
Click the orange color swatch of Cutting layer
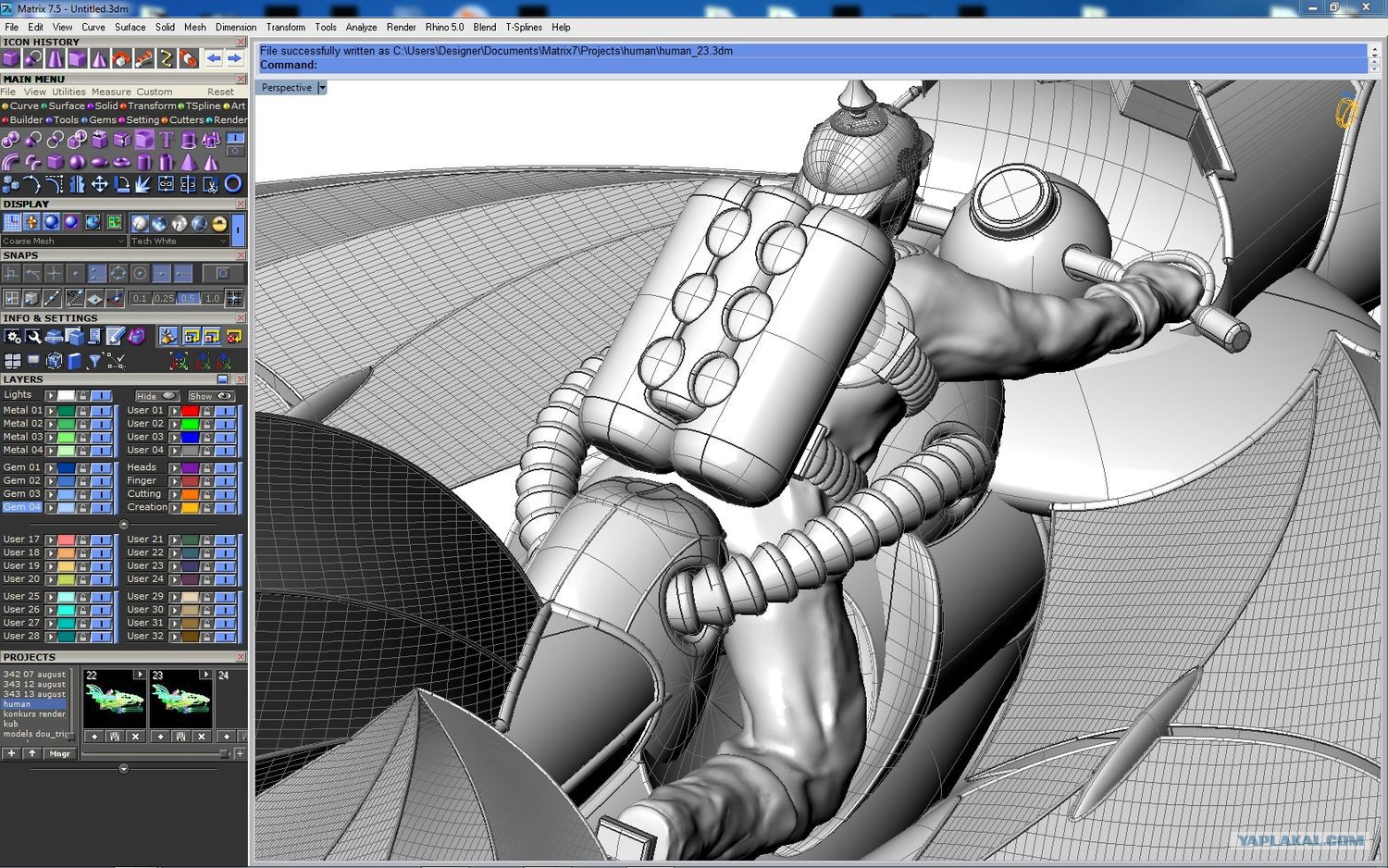(x=190, y=494)
